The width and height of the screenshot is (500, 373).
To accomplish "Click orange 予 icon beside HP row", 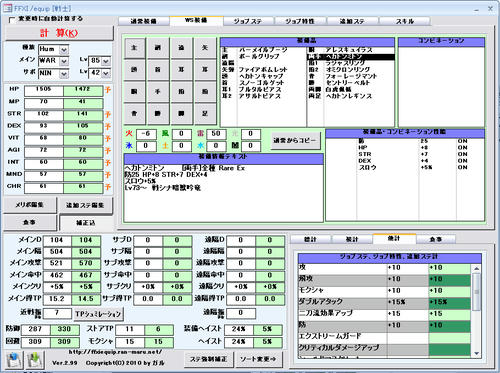I will point(108,90).
